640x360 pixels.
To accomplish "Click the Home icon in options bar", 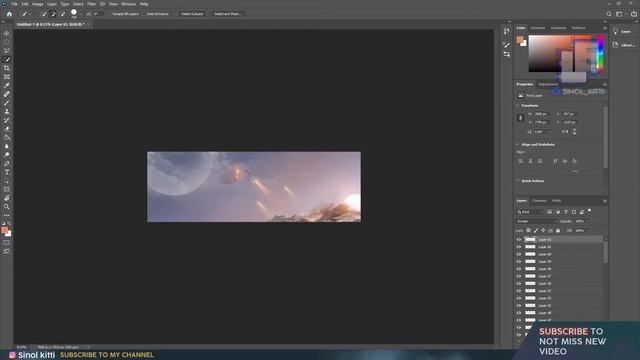I will (9, 14).
